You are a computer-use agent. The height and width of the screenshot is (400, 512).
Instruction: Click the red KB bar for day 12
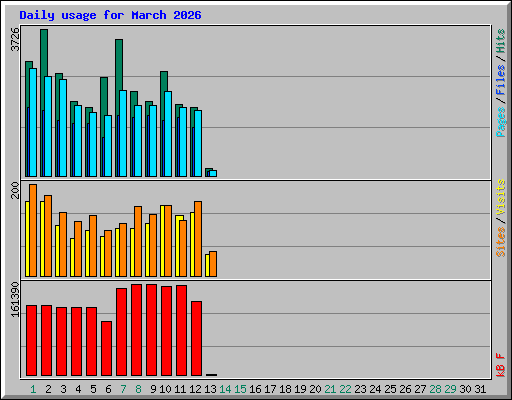[196, 338]
